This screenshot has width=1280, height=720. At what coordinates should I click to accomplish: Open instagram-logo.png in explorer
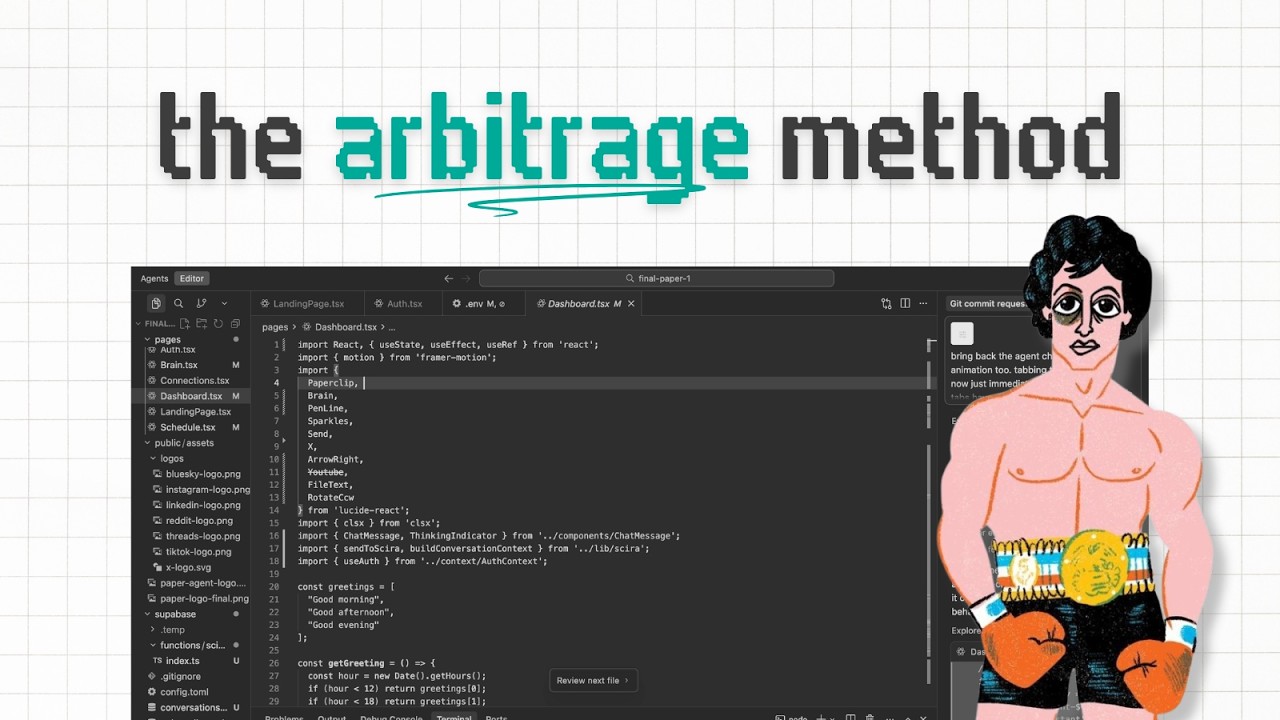(190, 490)
